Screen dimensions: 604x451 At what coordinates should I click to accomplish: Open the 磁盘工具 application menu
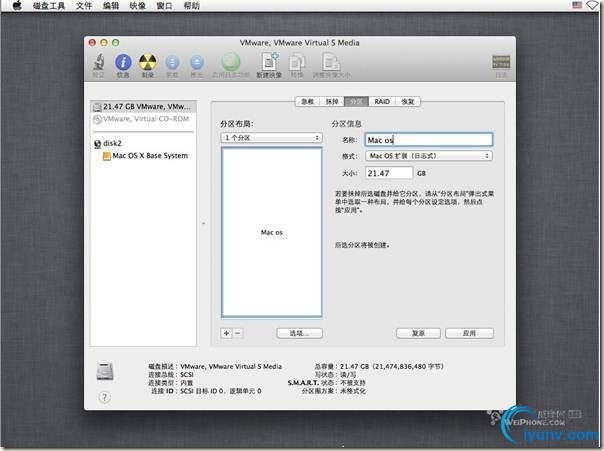[x=49, y=6]
